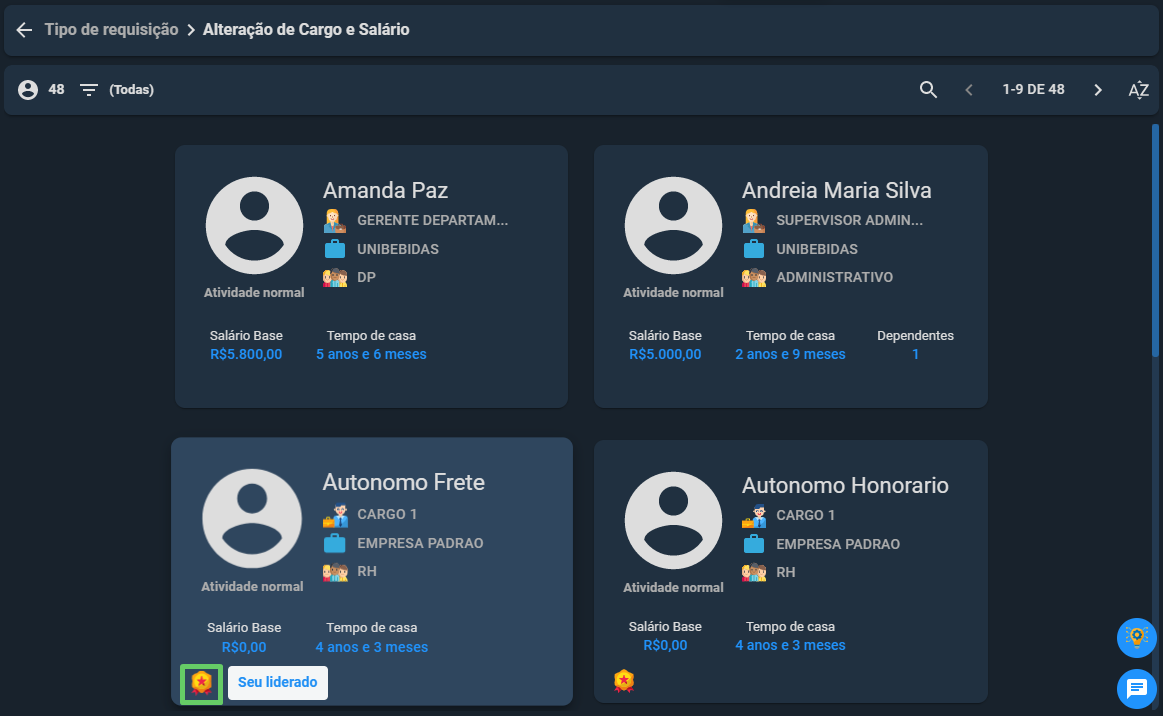Click the Seu liderado button
1163x716 pixels.
277,683
